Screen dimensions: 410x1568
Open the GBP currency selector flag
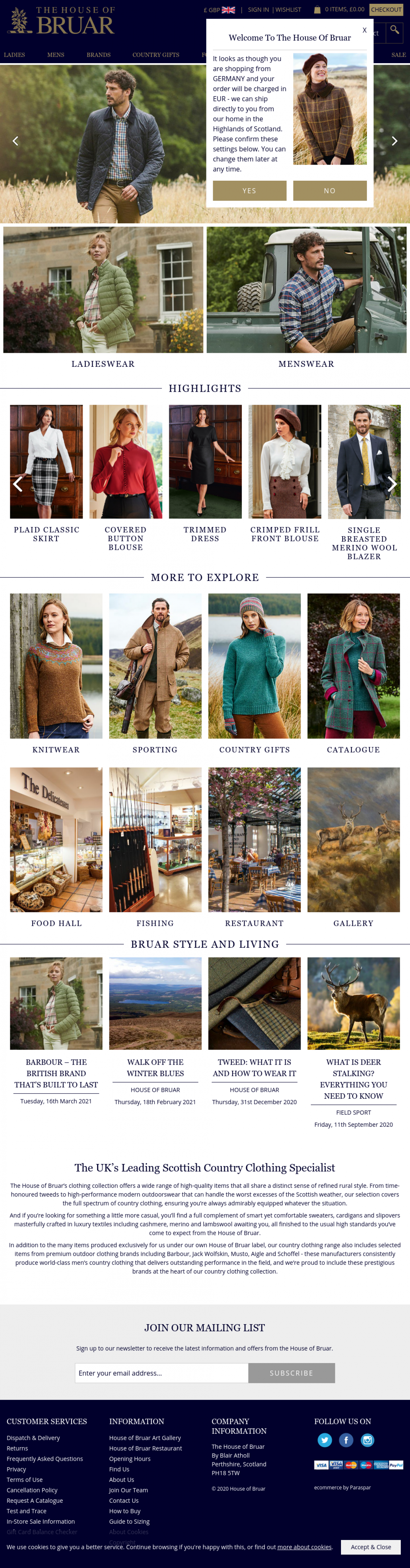tap(229, 10)
